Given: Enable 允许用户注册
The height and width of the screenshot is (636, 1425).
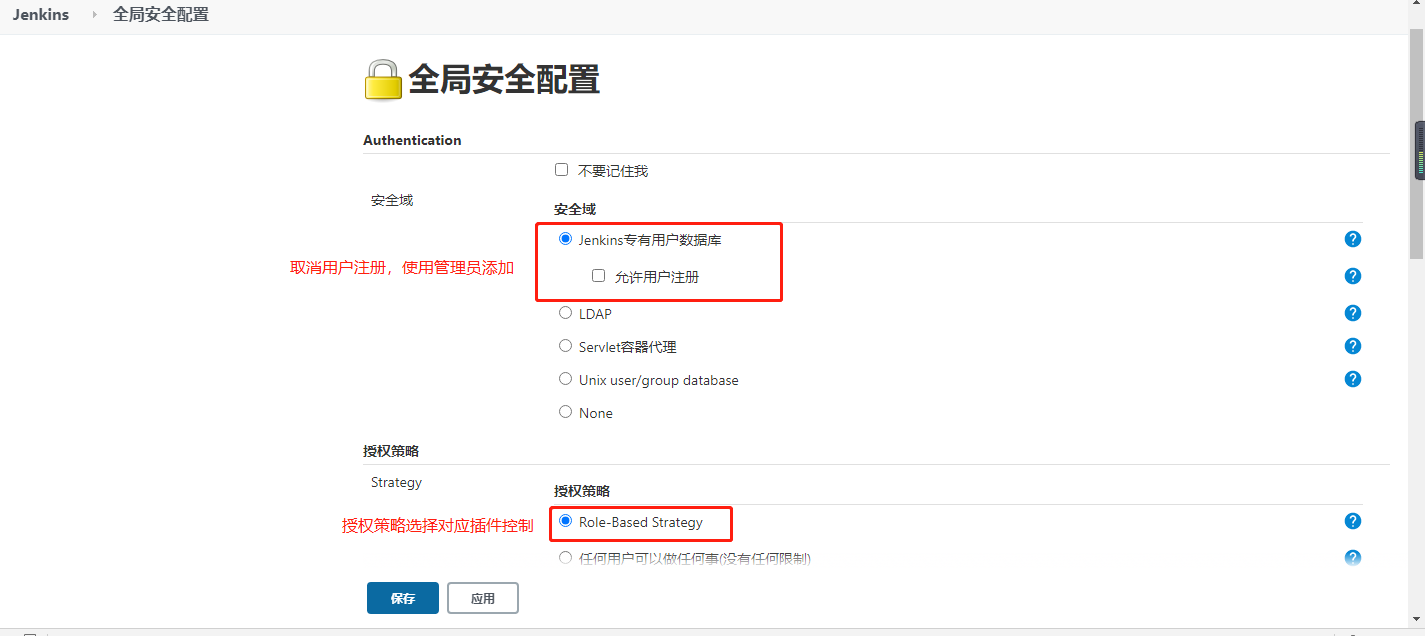Looking at the screenshot, I should pos(597,275).
